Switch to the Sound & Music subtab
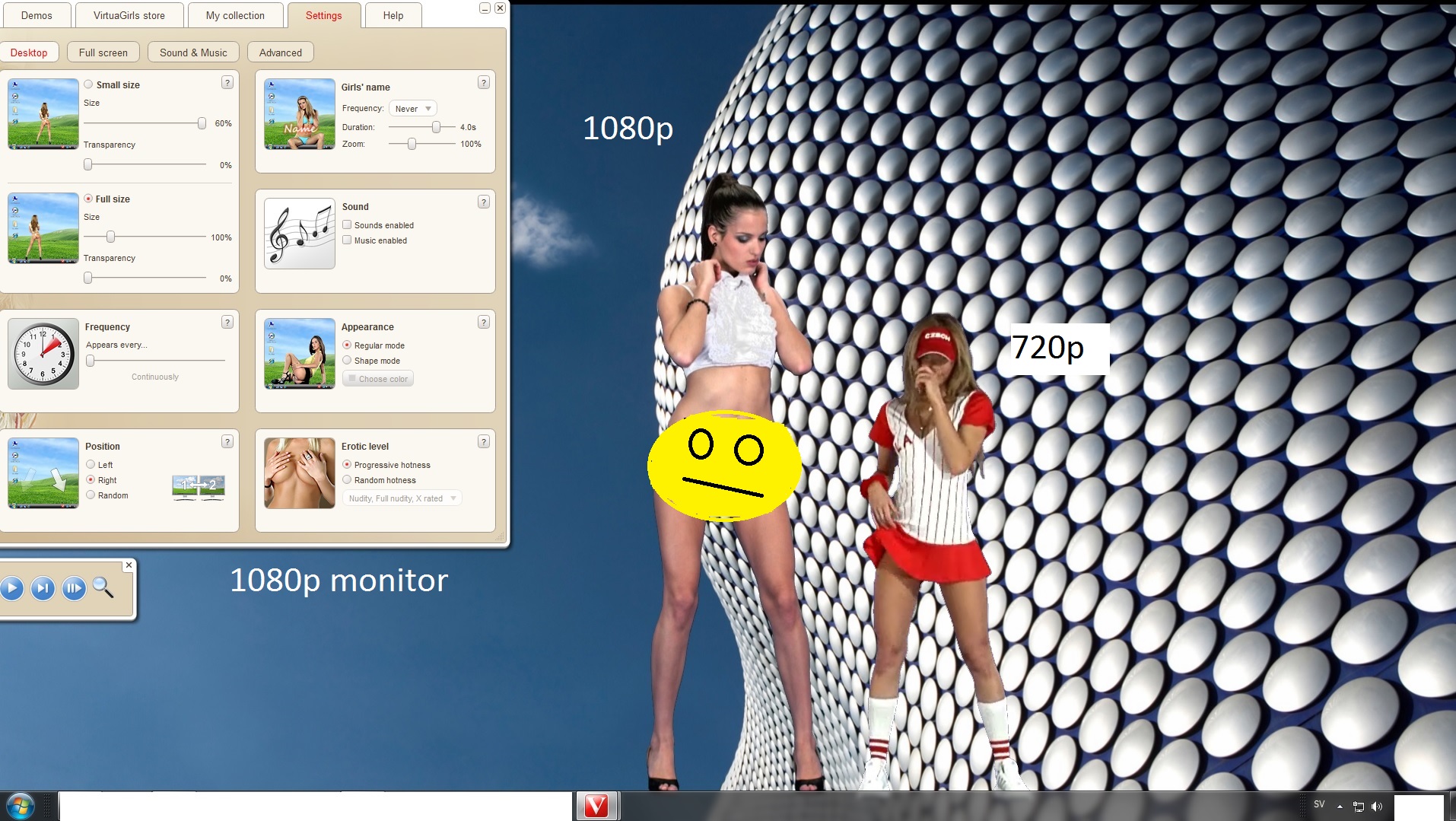This screenshot has width=1456, height=821. pos(193,53)
